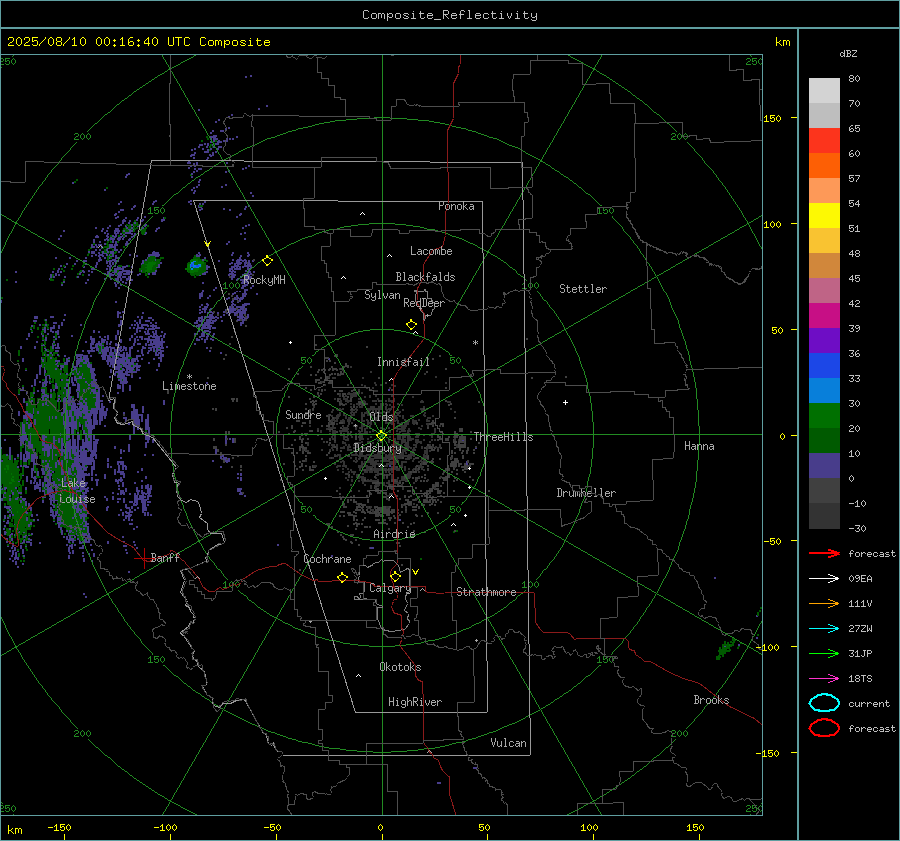Viewport: 900px width, 841px height.
Task: Click the cyan 27ZW arrow legend icon
Action: pos(824,629)
